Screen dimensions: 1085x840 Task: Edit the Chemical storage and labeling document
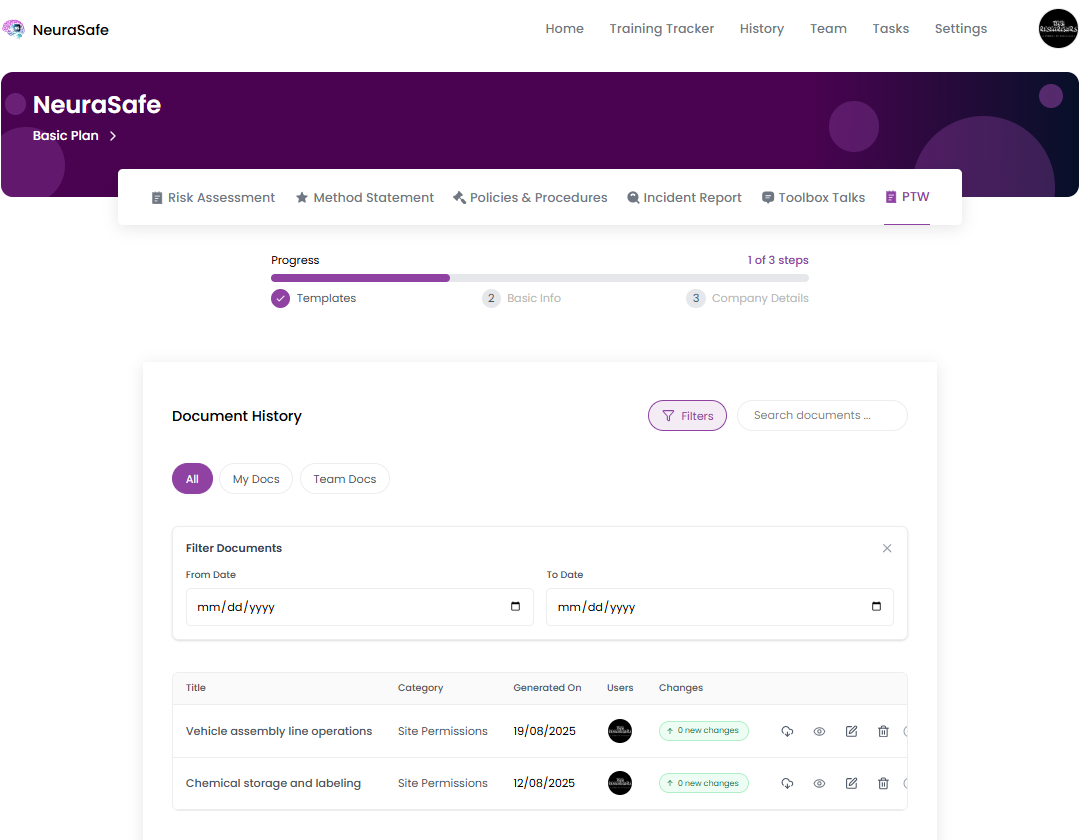(851, 783)
